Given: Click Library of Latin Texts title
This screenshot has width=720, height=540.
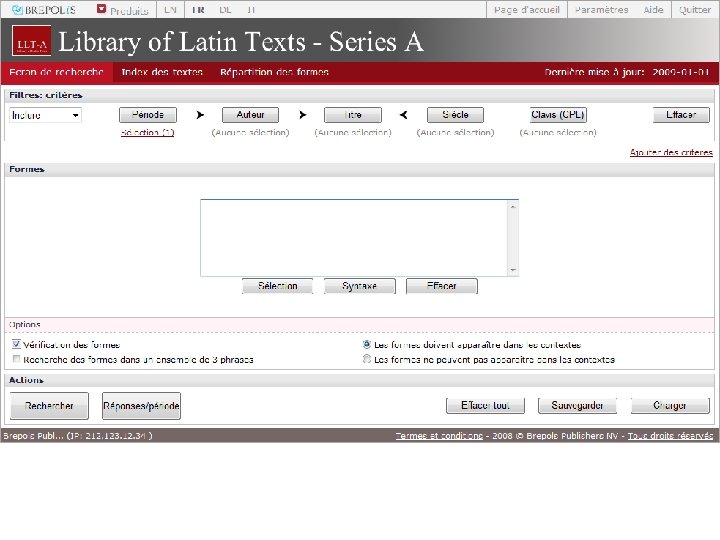Looking at the screenshot, I should click(x=241, y=42).
